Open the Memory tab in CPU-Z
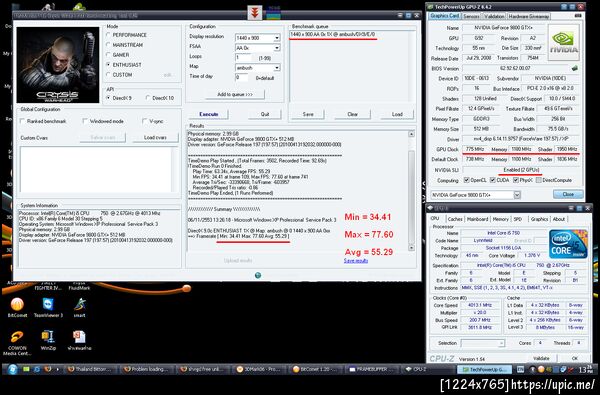This screenshot has height=395, width=600. point(501,219)
